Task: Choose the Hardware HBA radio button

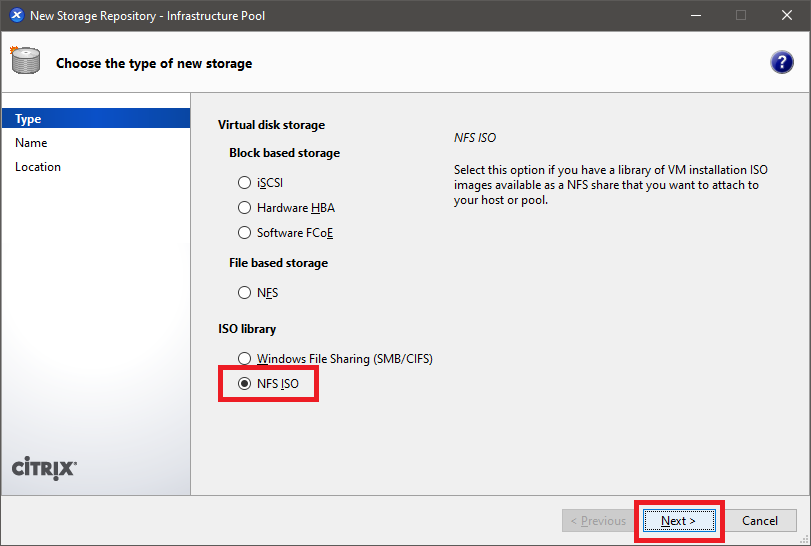Action: [x=244, y=208]
